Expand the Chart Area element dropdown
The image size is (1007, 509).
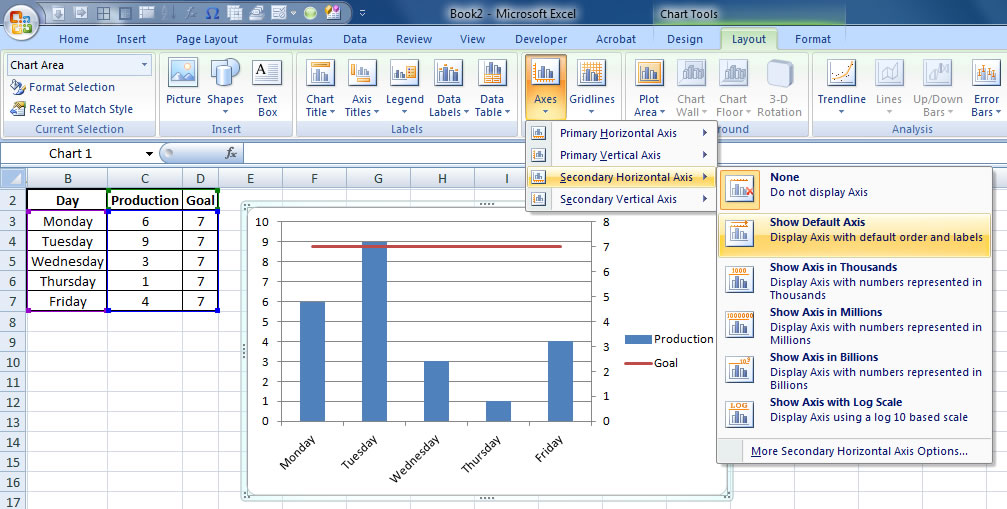145,65
